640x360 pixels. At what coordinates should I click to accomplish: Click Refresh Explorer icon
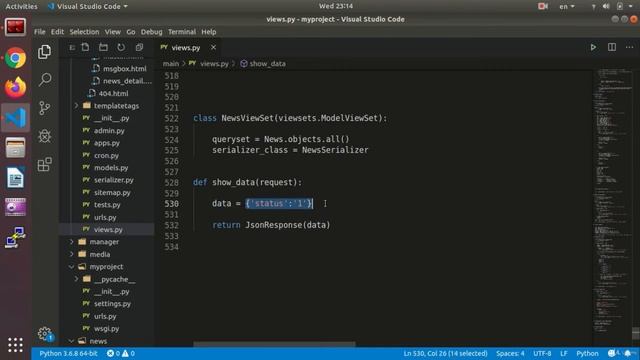121,47
